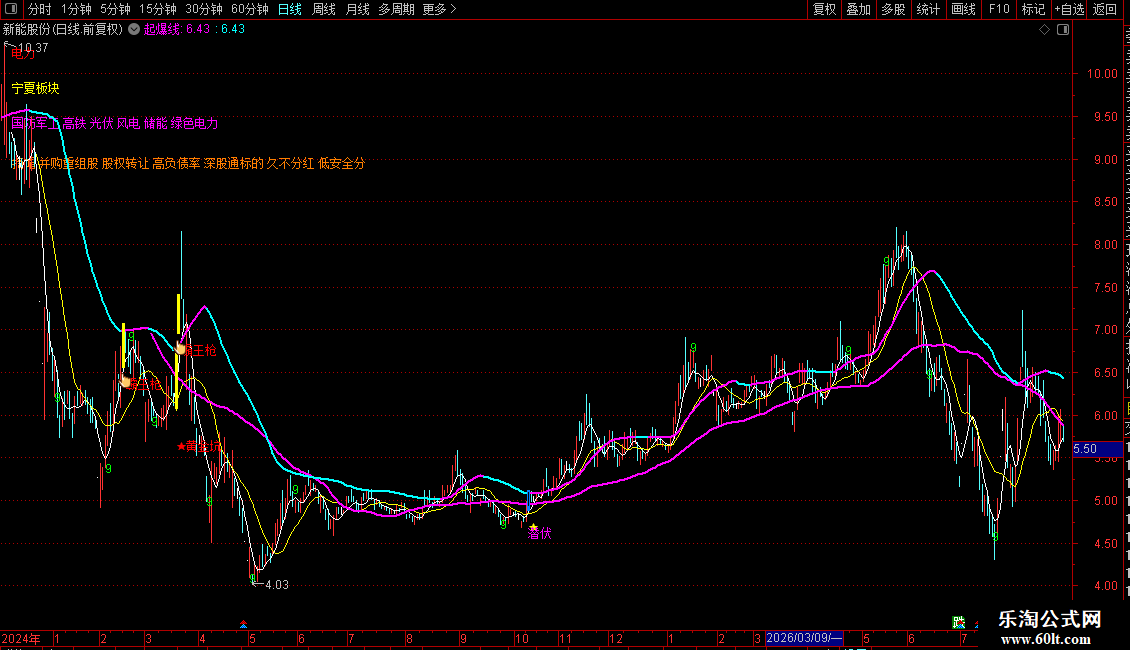Screen dimensions: 1130x650
Task: Click the 复权 button
Action: 824,9
